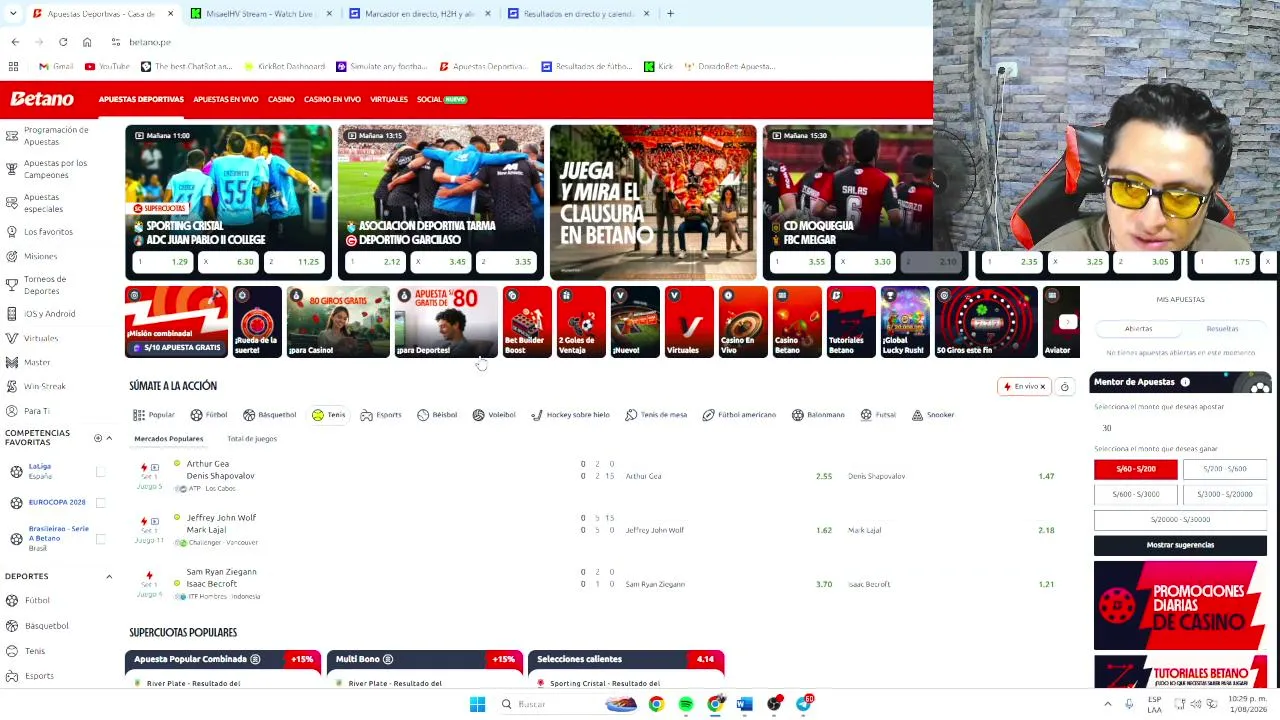Collapse the Competencias Favoritas section

(109, 438)
